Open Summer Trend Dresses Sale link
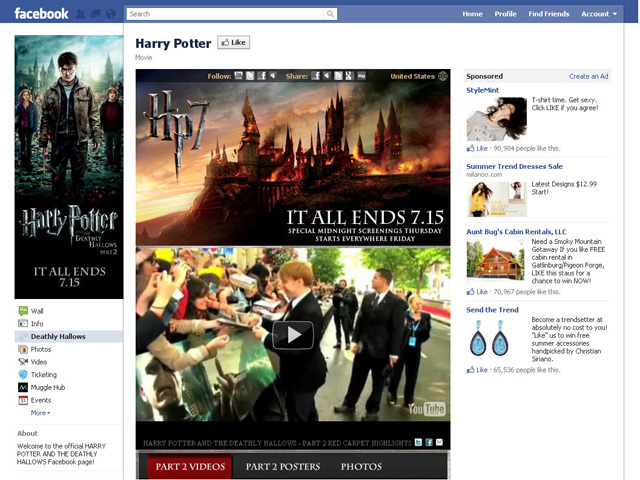Screen dimensions: 640x480 pyautogui.click(x=514, y=167)
